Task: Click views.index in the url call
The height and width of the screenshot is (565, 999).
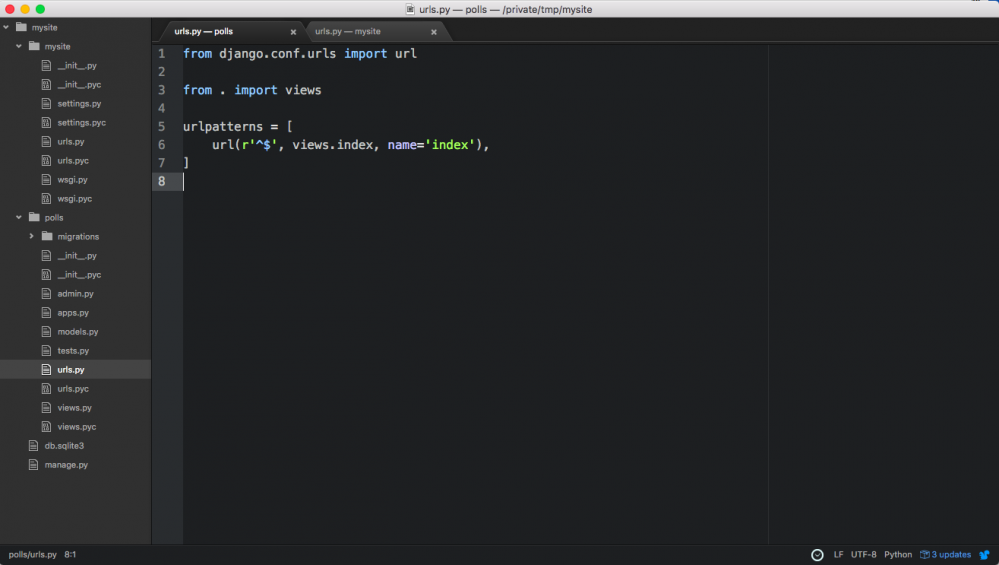Action: [x=332, y=145]
